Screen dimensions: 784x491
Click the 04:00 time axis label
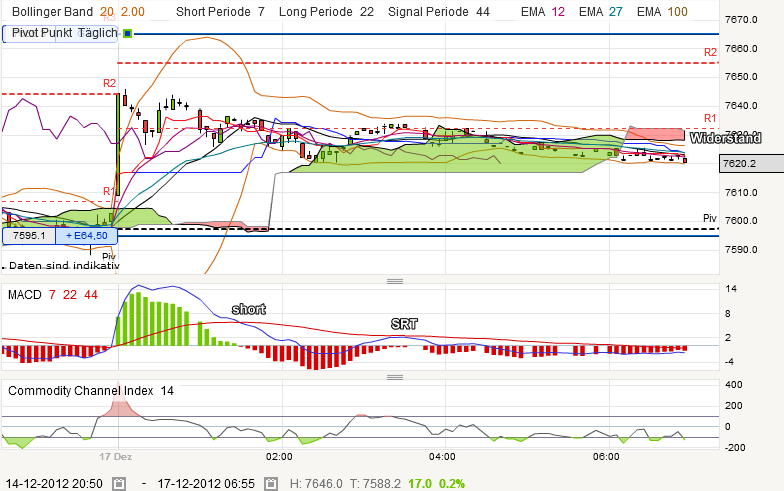tap(442, 456)
